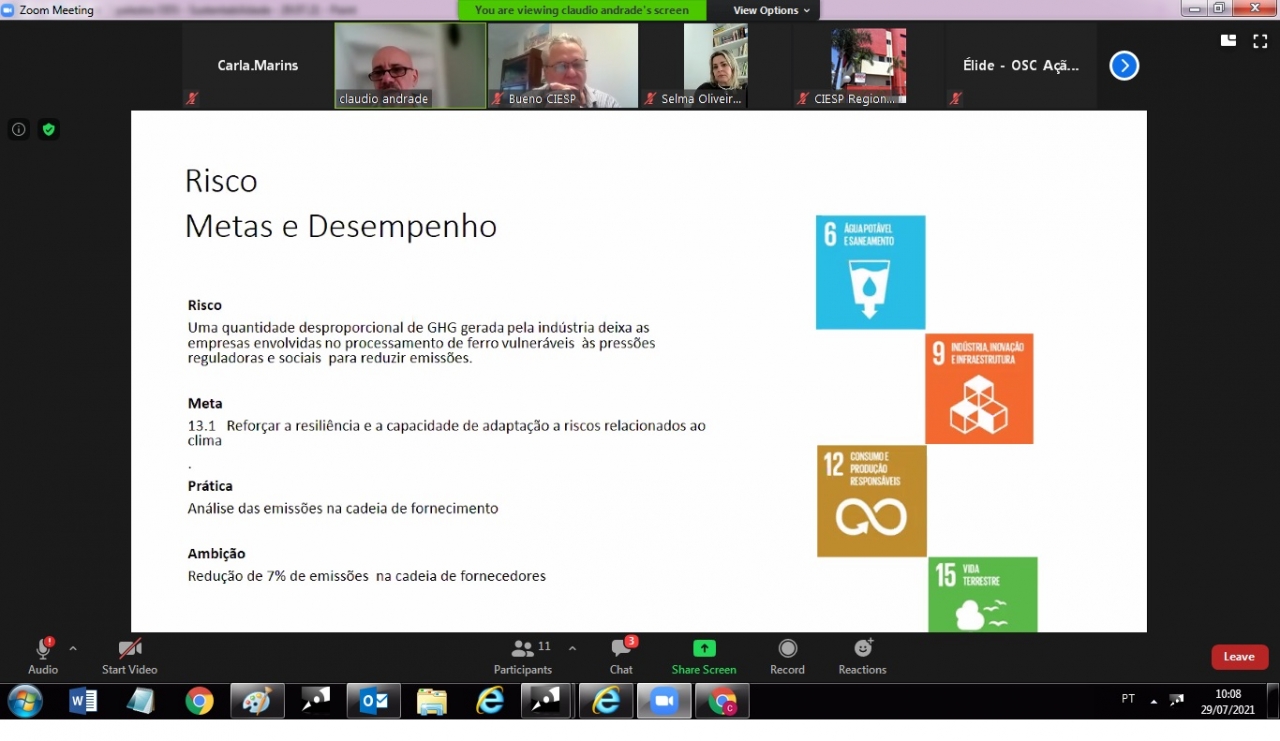Unmute the Audio microphone

click(43, 650)
